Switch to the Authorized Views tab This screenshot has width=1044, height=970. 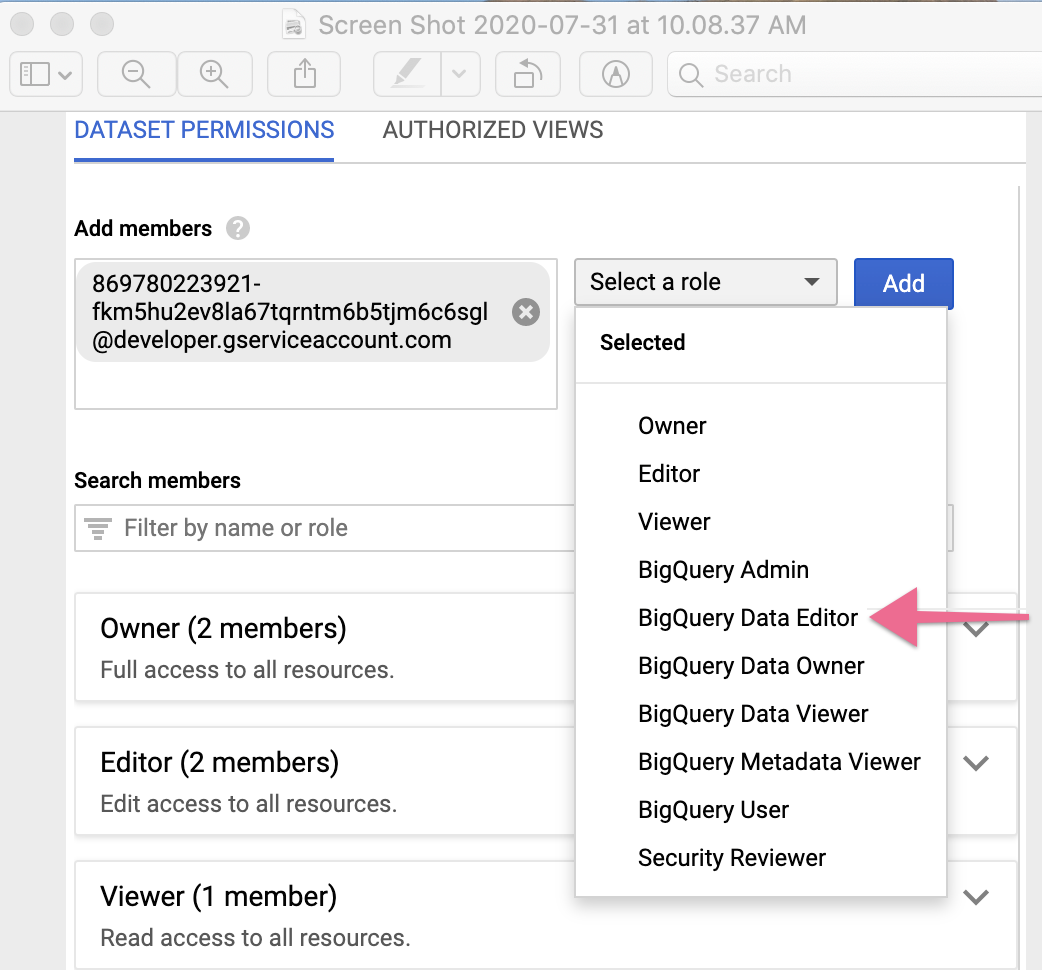point(493,130)
